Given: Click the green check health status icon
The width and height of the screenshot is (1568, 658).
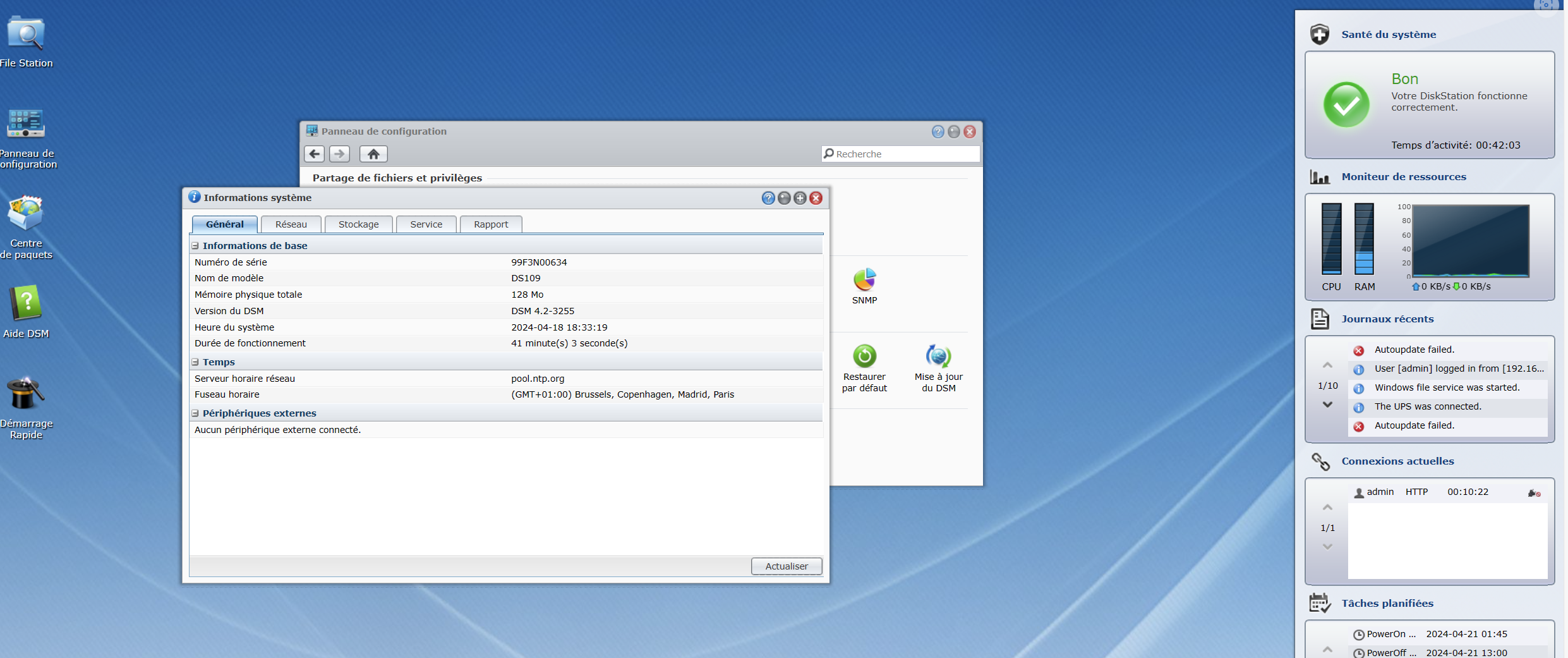Looking at the screenshot, I should (1346, 105).
